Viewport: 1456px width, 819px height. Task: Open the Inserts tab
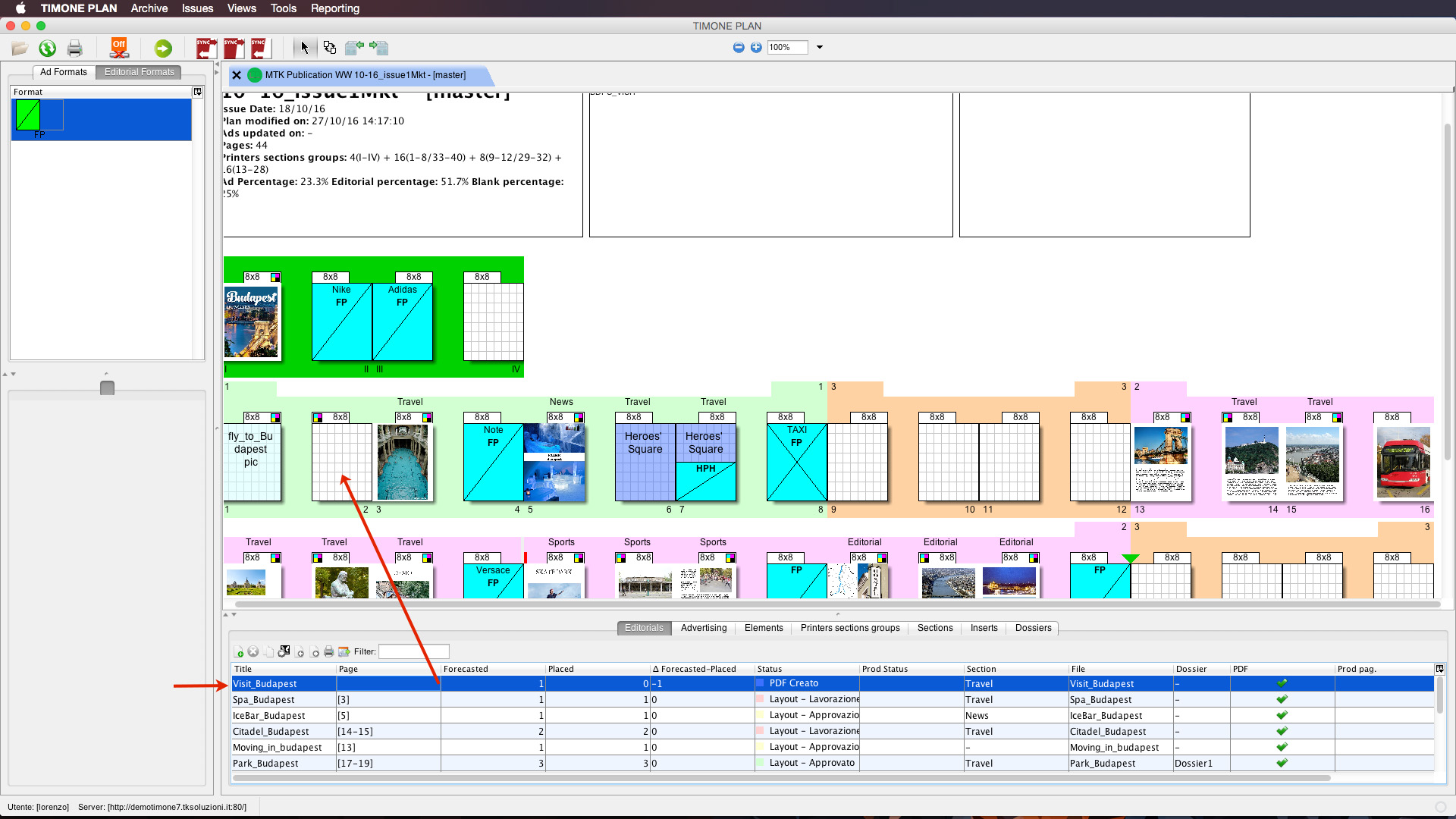pos(984,628)
